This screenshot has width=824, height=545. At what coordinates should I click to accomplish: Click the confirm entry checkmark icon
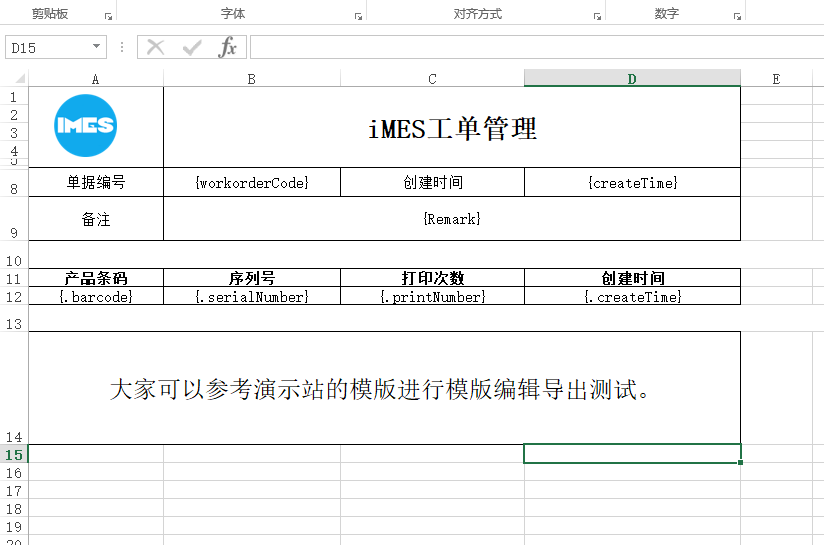tap(192, 48)
